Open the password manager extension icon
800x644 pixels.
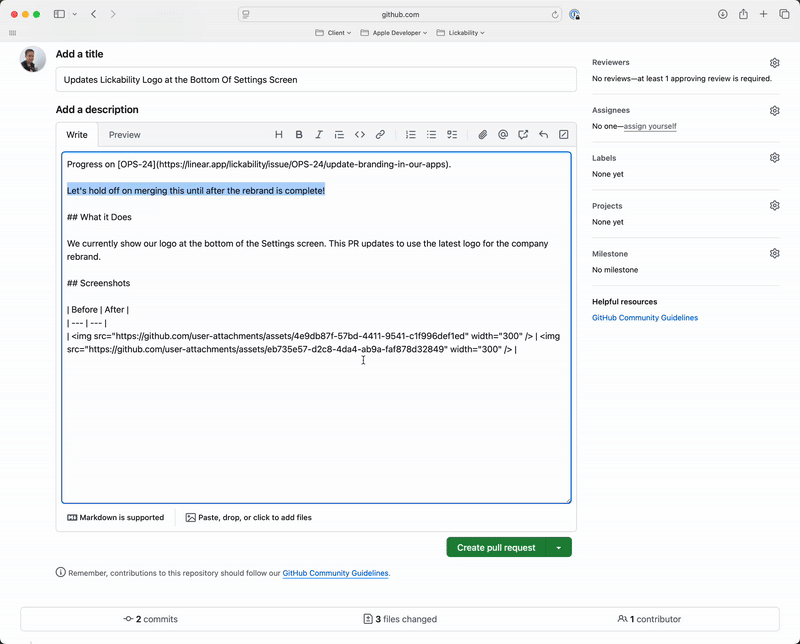click(574, 15)
